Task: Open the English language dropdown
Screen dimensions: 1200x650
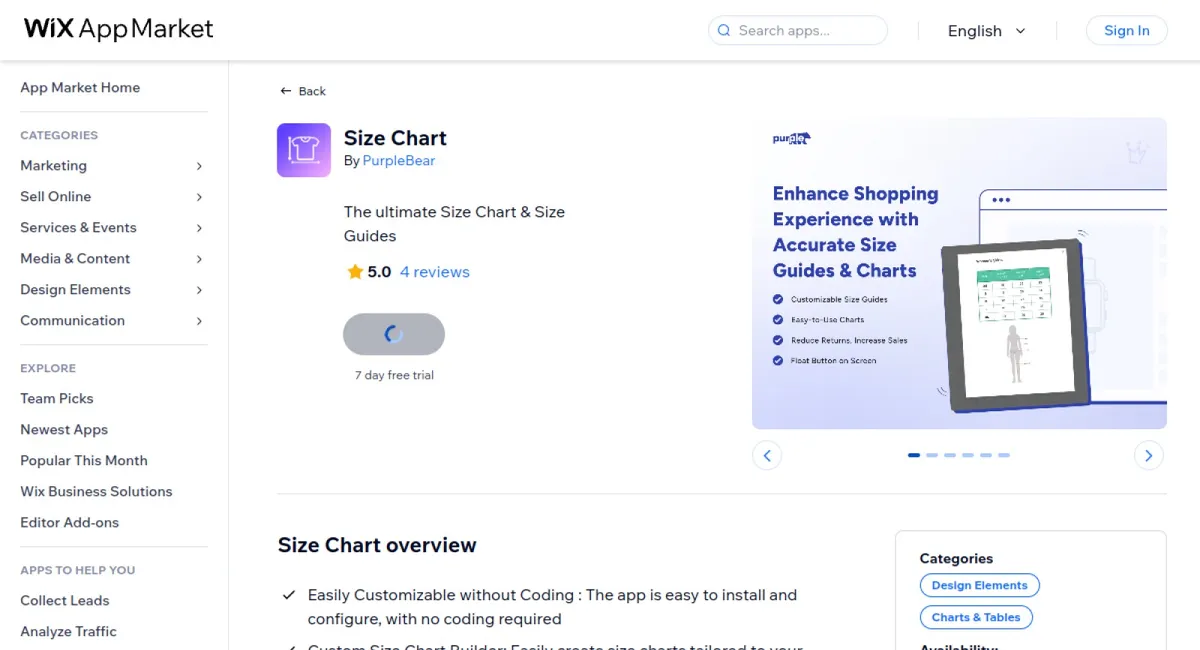Action: pos(986,31)
